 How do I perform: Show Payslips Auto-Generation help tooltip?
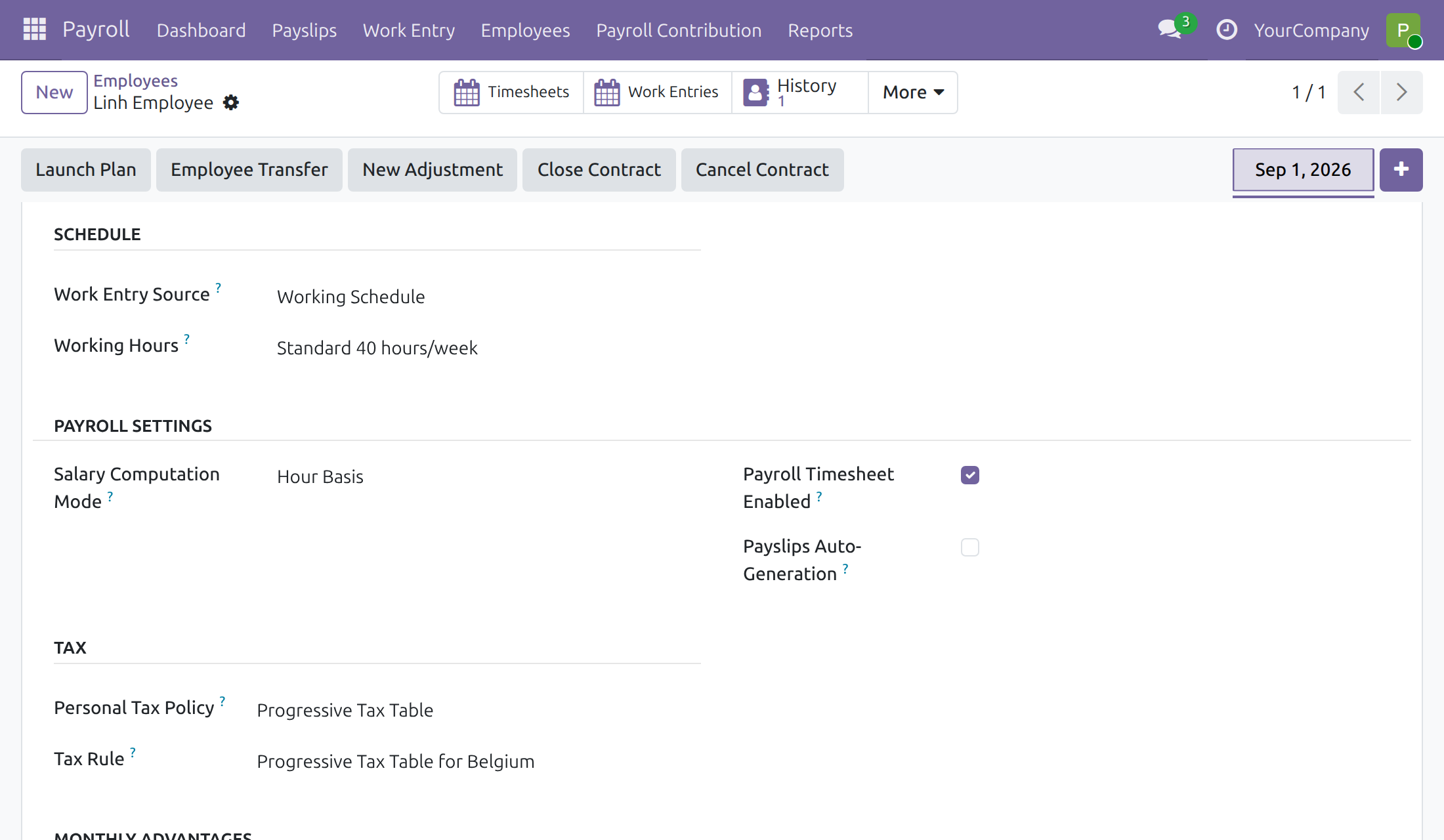click(845, 569)
